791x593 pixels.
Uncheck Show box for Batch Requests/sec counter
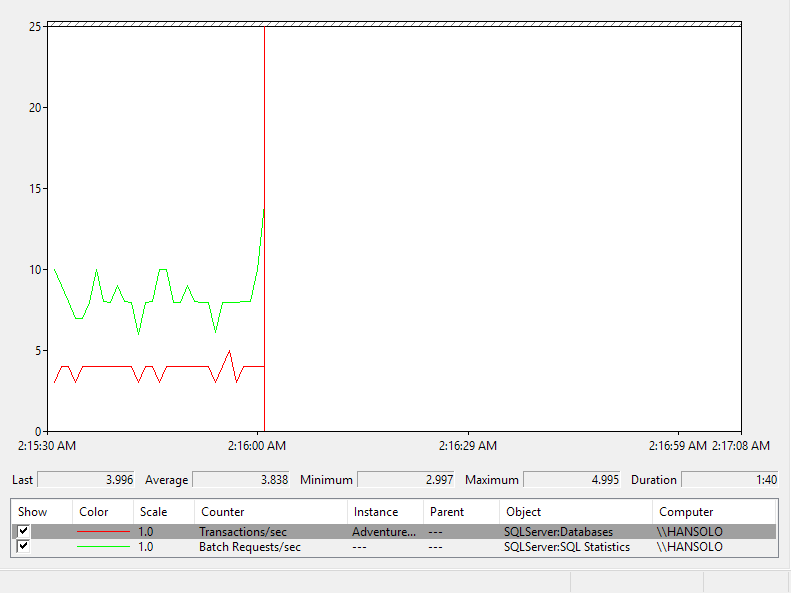click(23, 546)
